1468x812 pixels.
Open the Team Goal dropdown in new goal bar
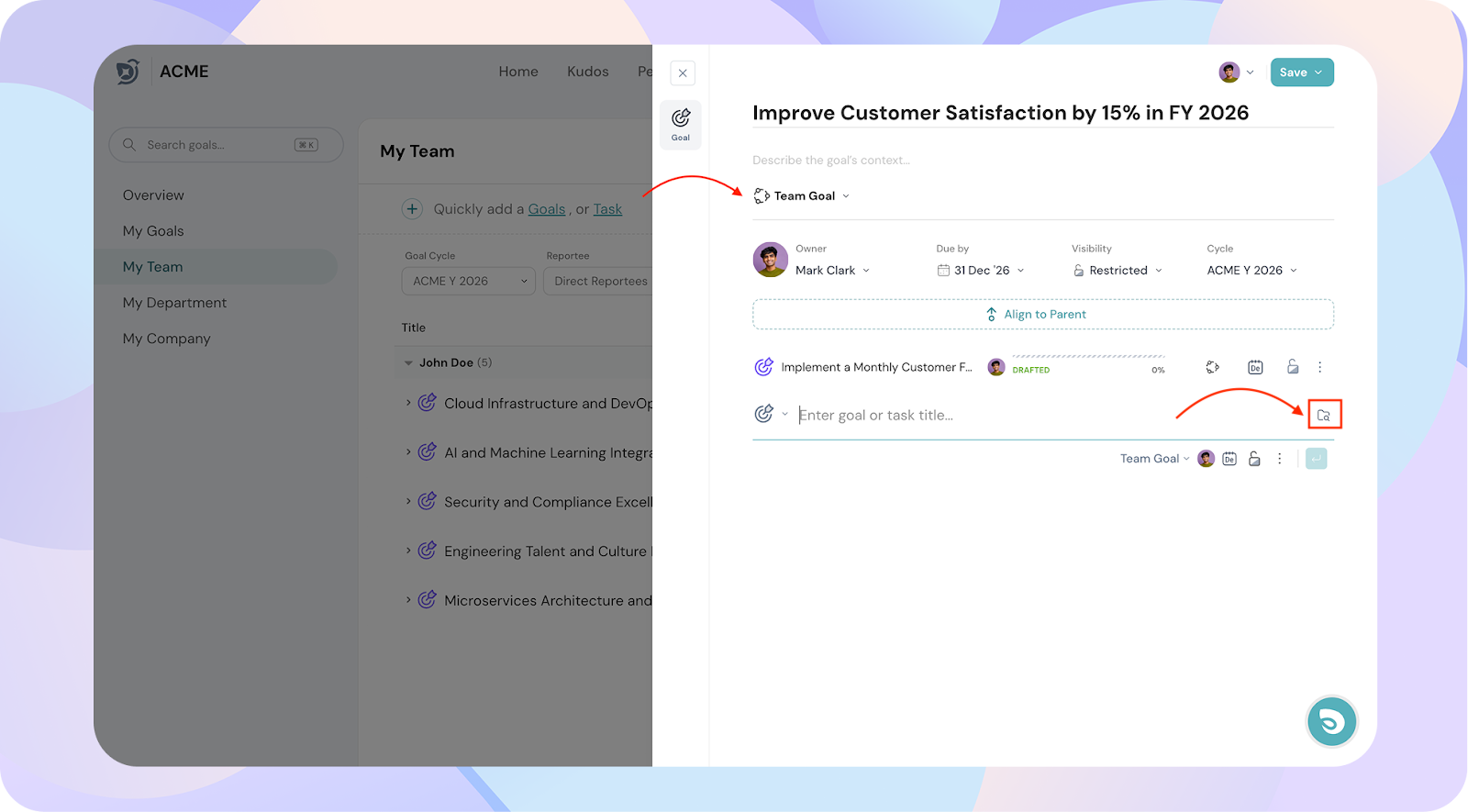click(x=1154, y=459)
